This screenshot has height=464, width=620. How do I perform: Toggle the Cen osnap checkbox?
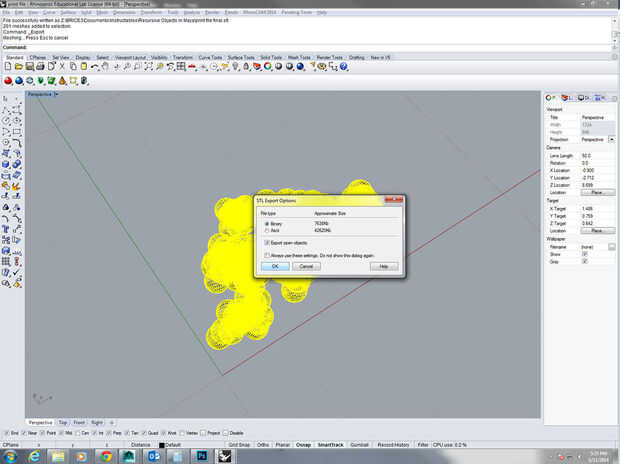[77, 433]
